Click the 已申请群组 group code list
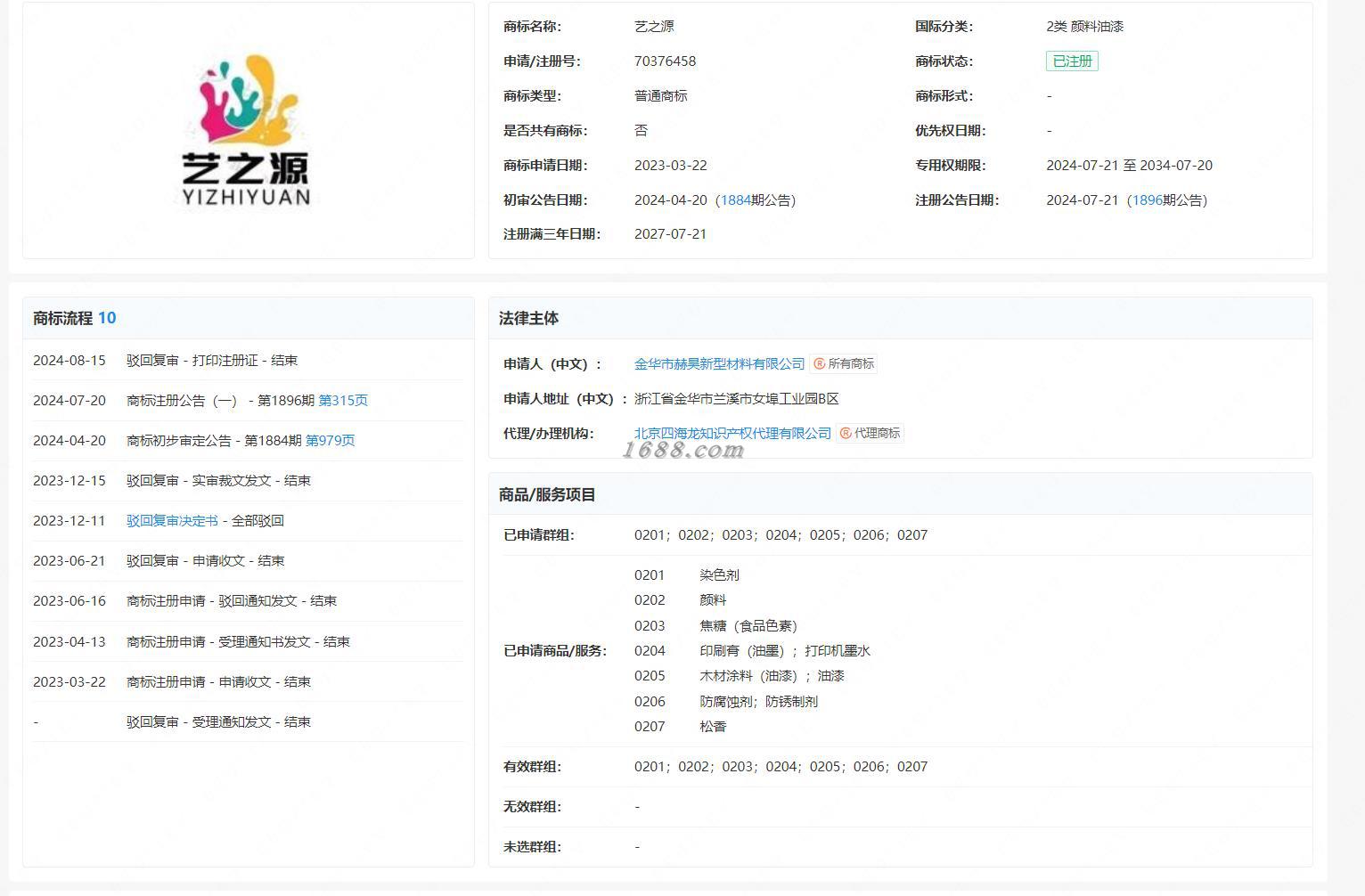Viewport: 1365px width, 896px height. click(781, 535)
